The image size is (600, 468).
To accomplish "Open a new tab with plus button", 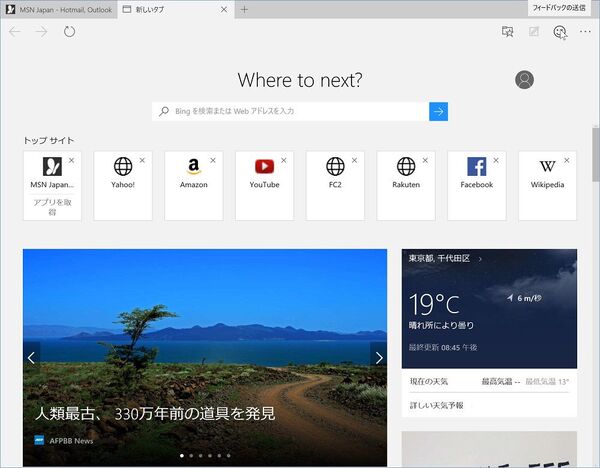I will 244,10.
